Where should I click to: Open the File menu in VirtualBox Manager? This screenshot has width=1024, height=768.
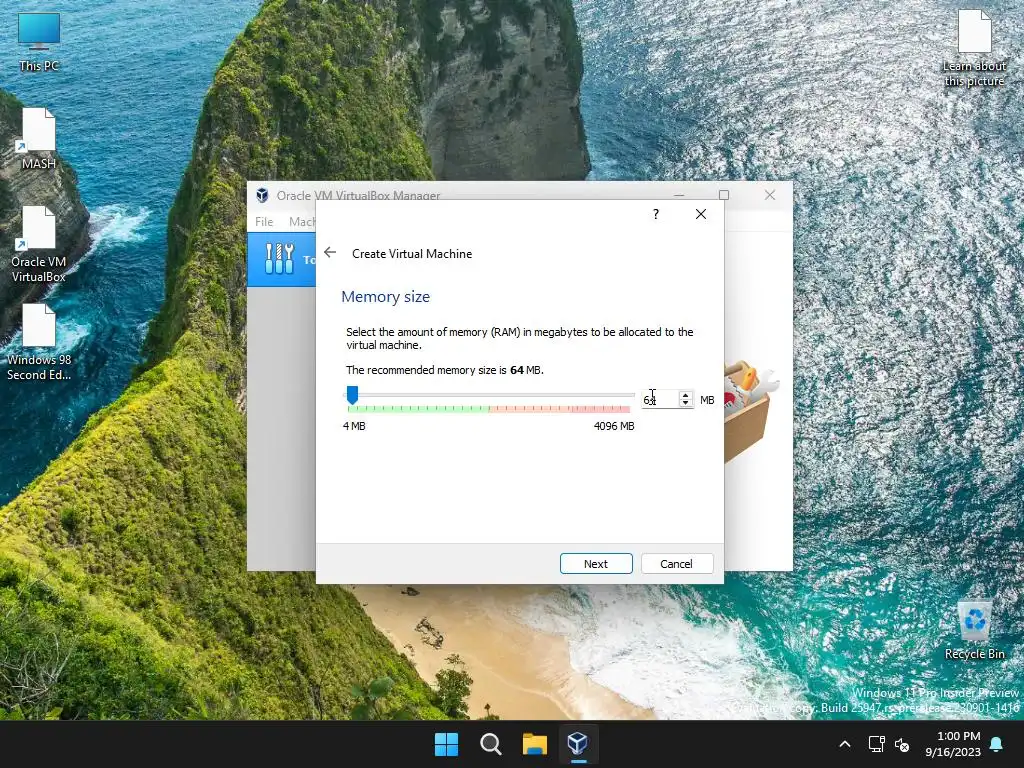[x=264, y=222]
